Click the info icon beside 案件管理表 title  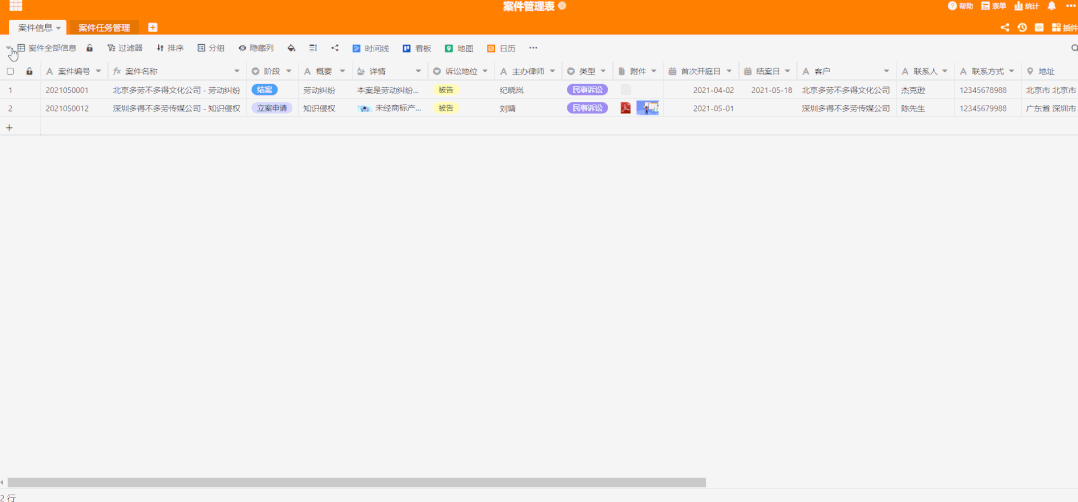[562, 6]
